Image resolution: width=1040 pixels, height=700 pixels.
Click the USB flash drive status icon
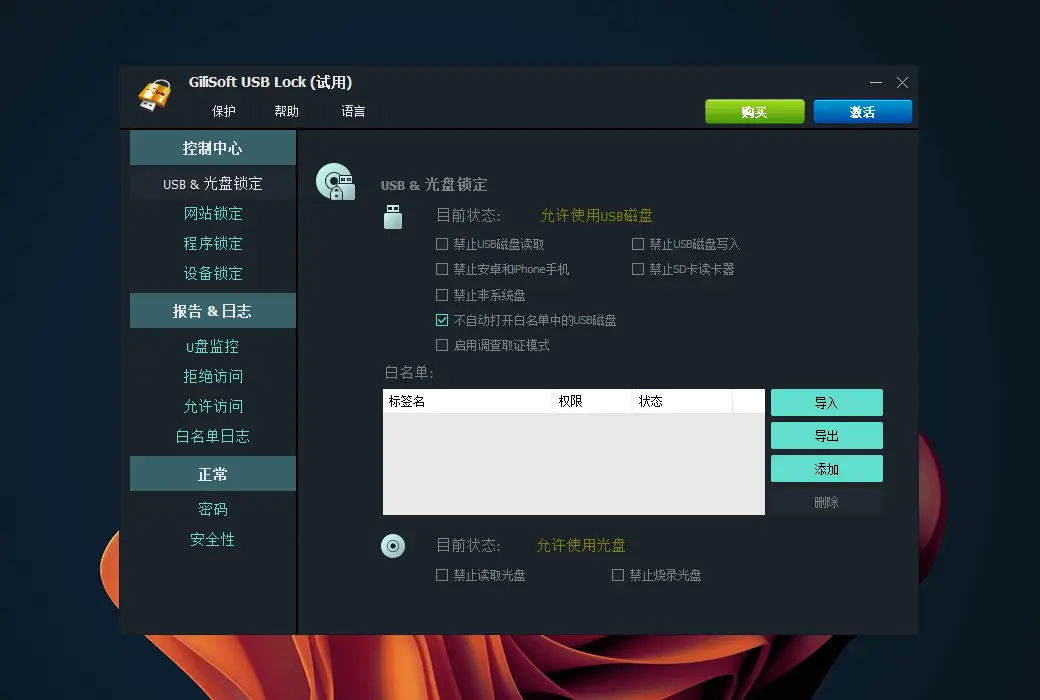[393, 216]
